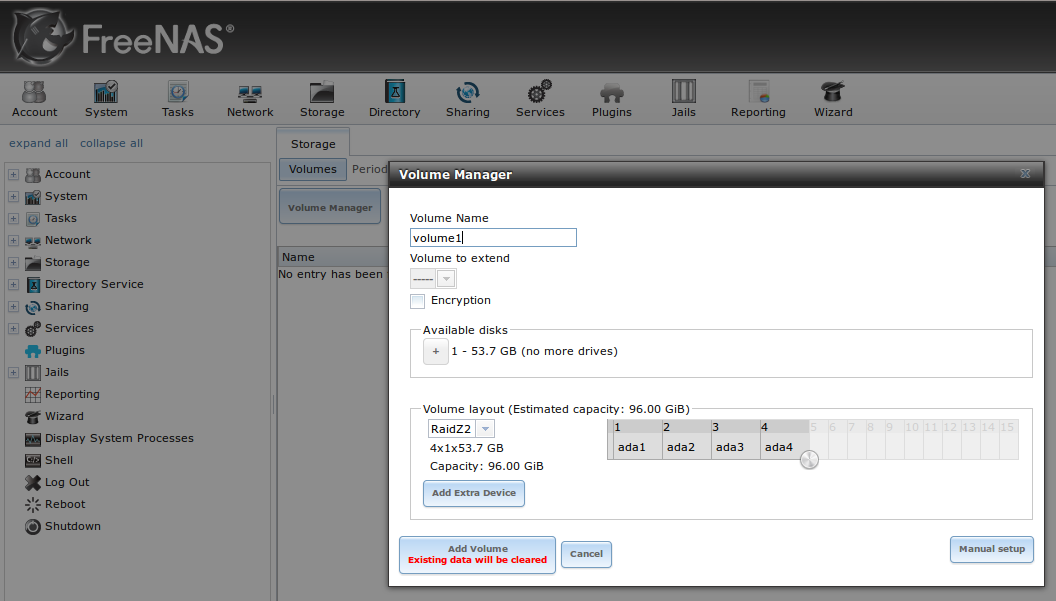Select Reboot label in the sidebar
1056x601 pixels.
65,504
